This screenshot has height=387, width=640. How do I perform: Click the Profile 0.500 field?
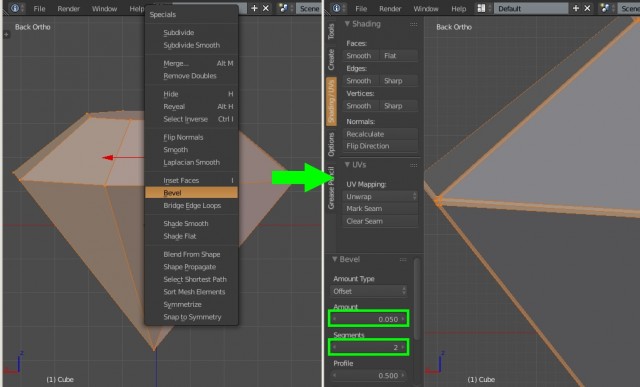point(369,376)
